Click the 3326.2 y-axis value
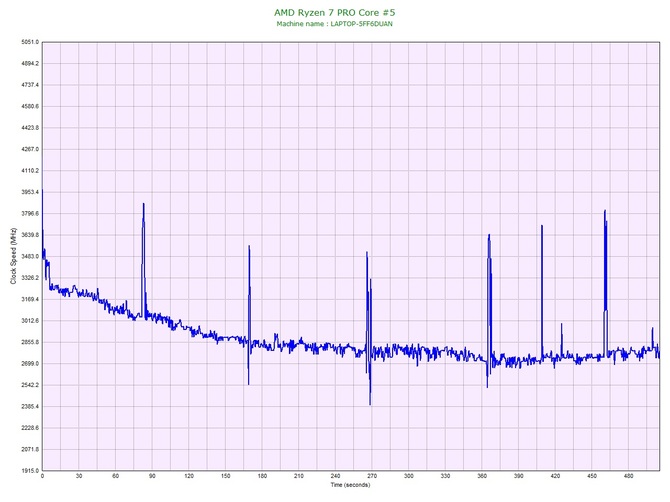 click(x=30, y=278)
